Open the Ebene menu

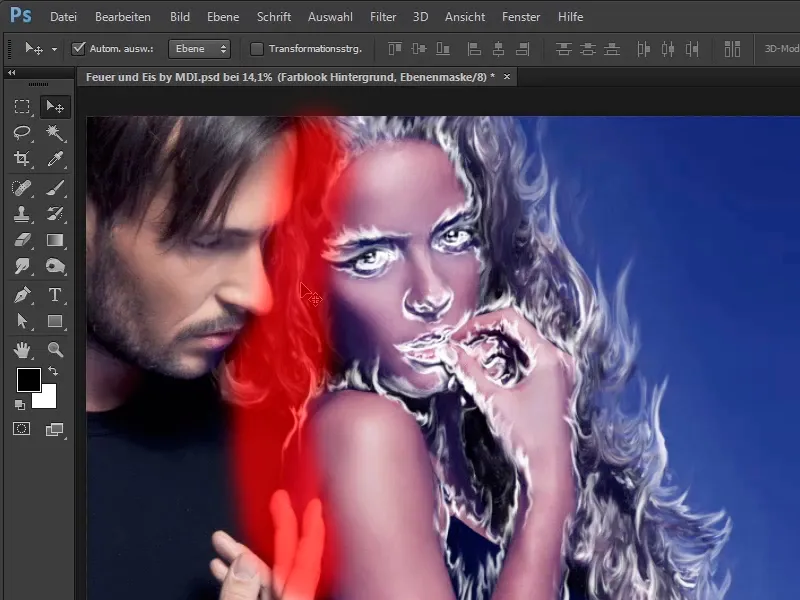click(223, 17)
